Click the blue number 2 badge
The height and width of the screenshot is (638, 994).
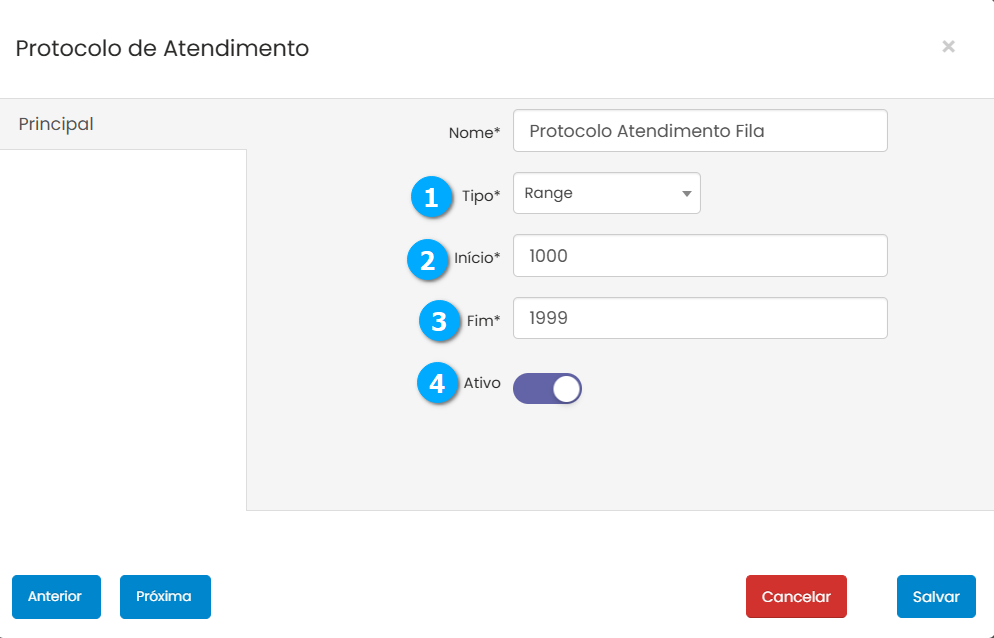pos(427,260)
